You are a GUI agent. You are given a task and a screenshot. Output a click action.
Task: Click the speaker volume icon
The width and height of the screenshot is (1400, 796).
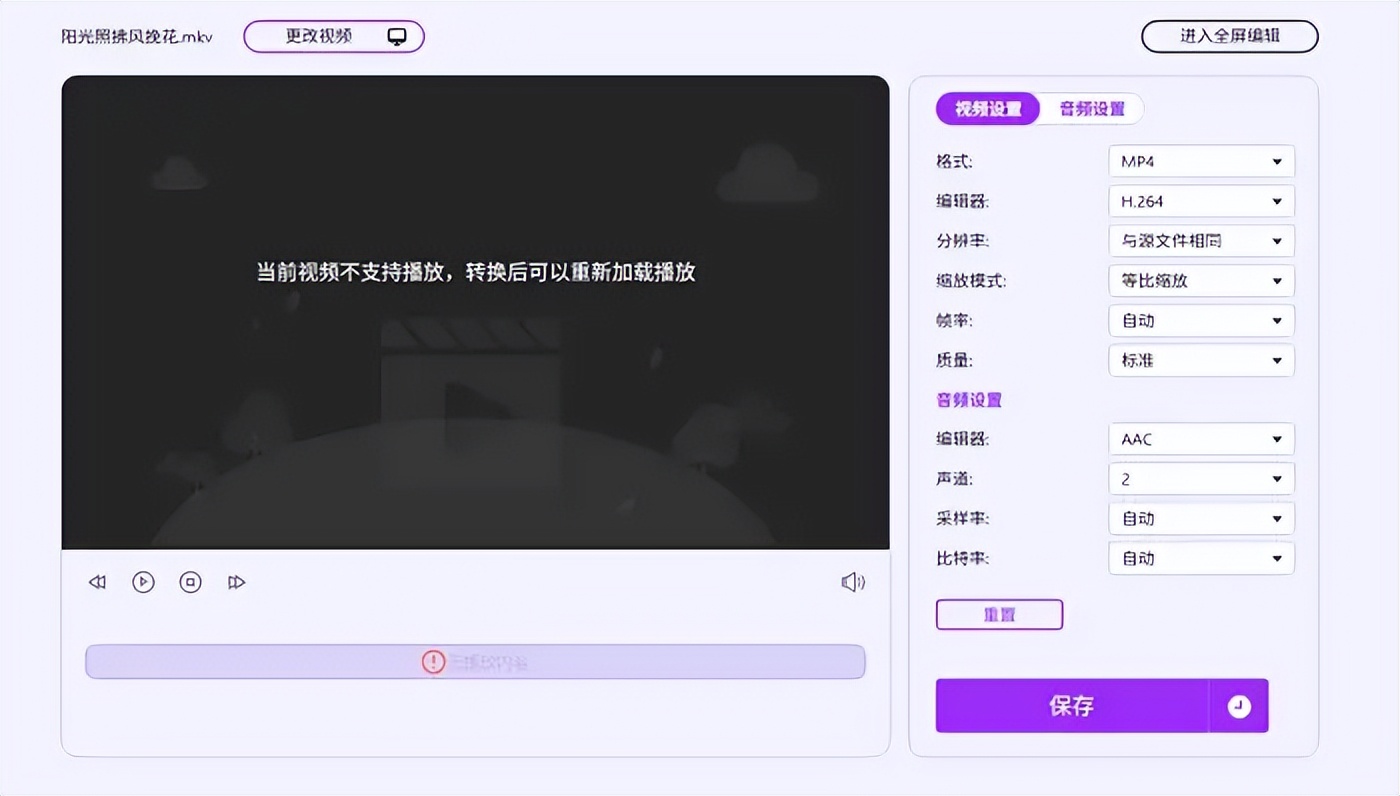point(852,581)
